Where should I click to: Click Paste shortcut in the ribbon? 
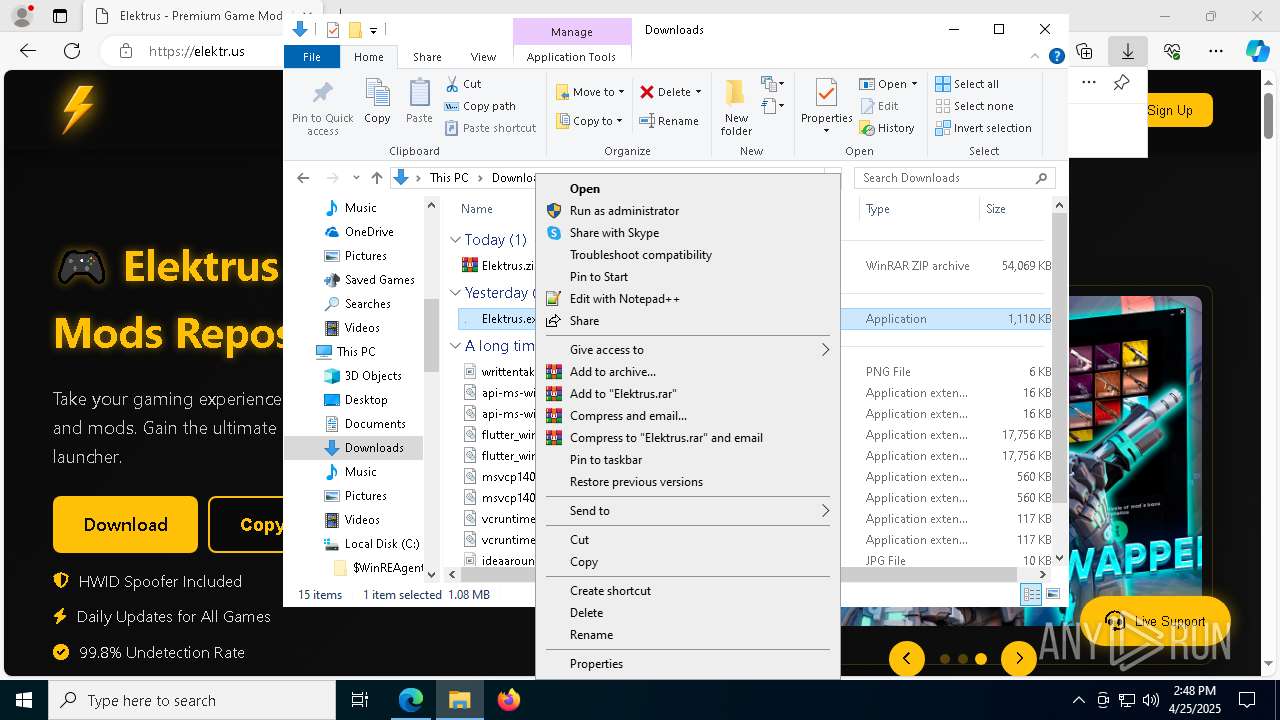coord(490,128)
